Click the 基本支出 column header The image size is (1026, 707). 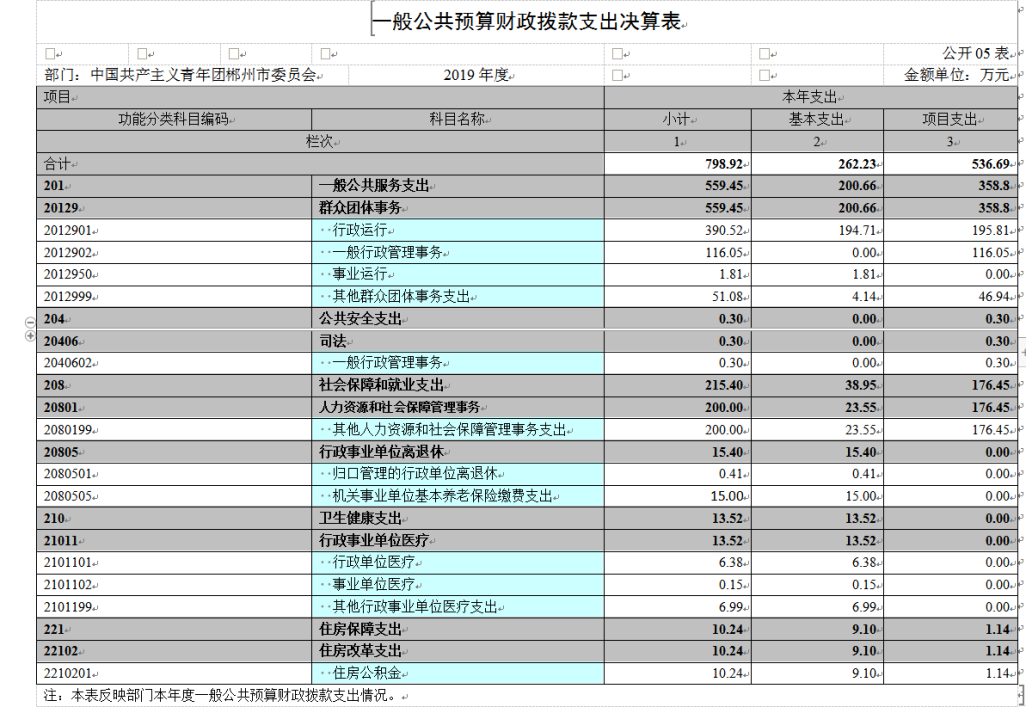pyautogui.click(x=817, y=119)
